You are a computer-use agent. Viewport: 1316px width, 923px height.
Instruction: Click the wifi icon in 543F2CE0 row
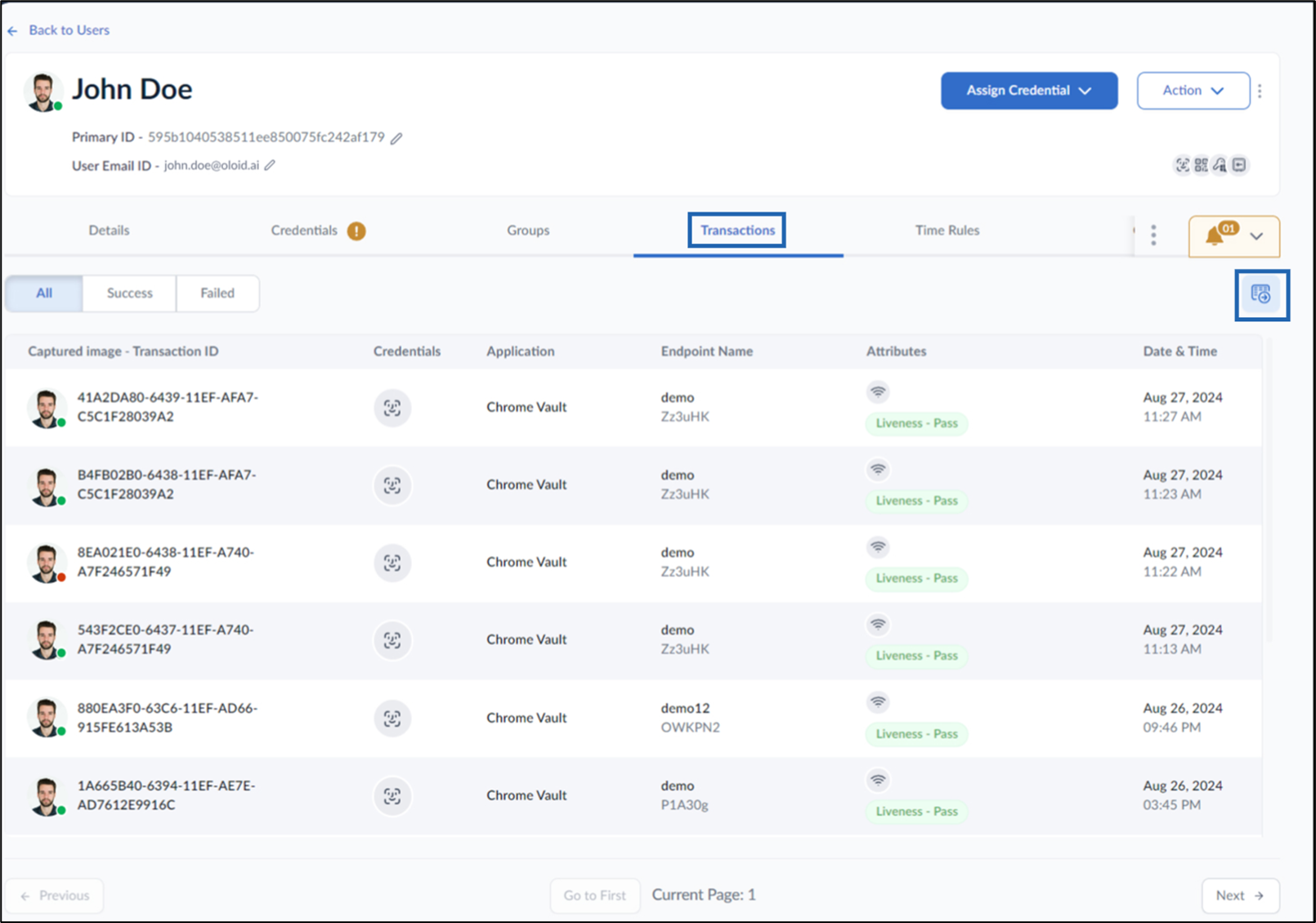coord(878,625)
